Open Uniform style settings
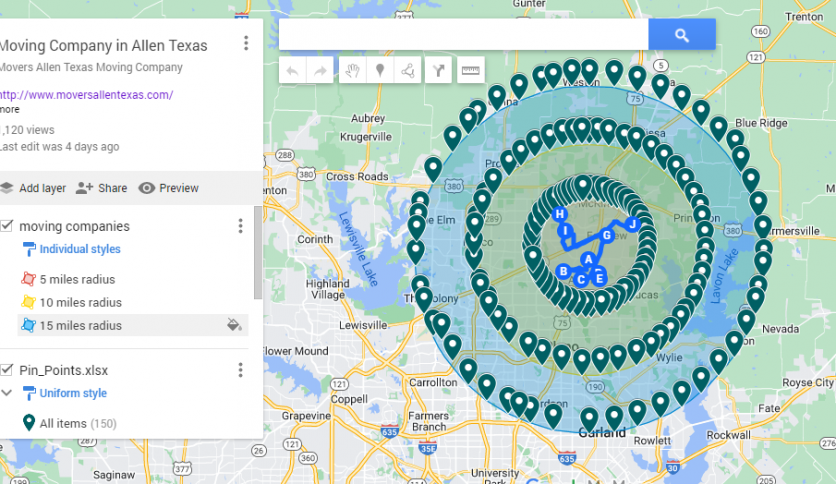 pyautogui.click(x=73, y=393)
